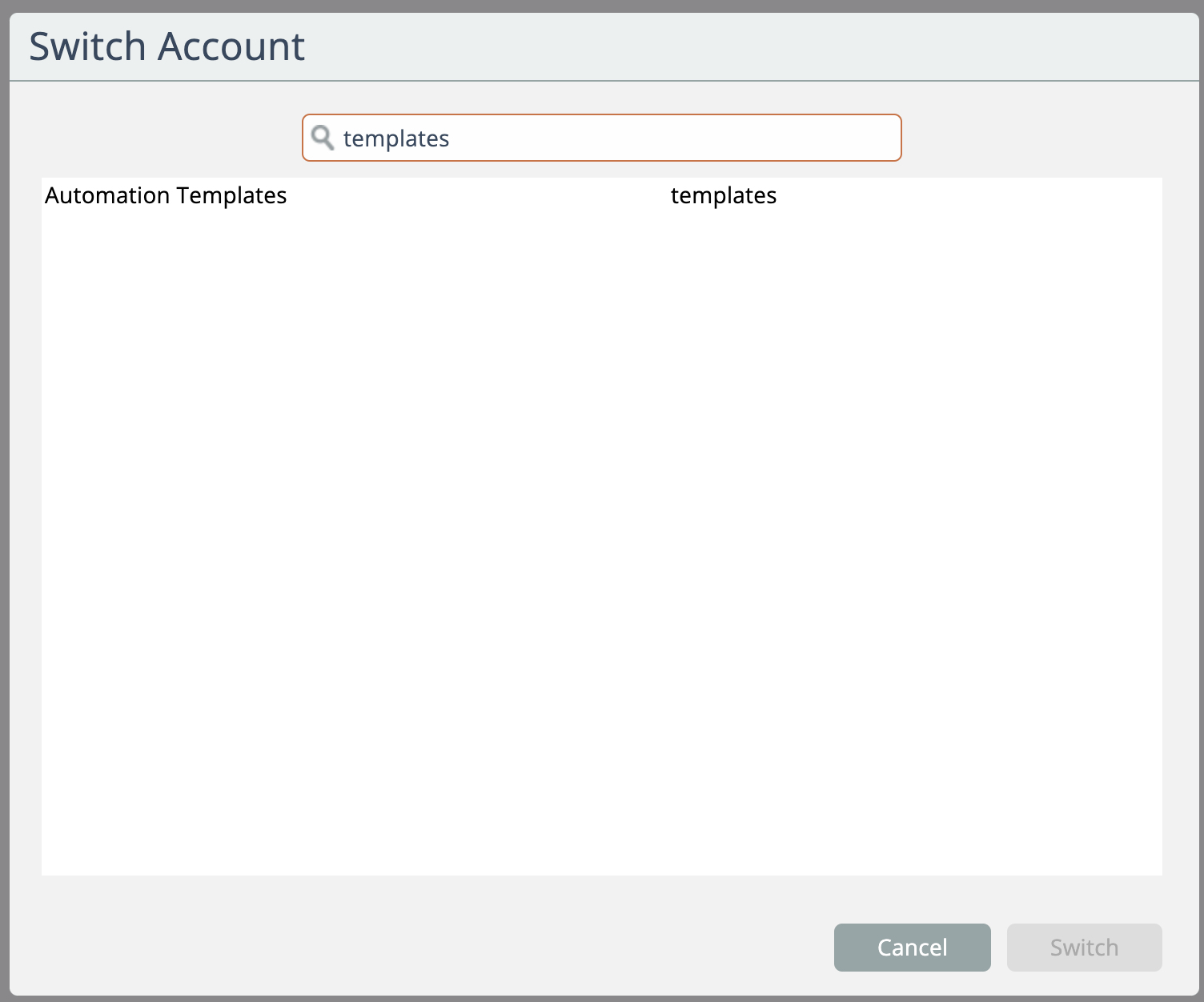
Task: Click the word "Templates" in the account name
Action: 231,195
